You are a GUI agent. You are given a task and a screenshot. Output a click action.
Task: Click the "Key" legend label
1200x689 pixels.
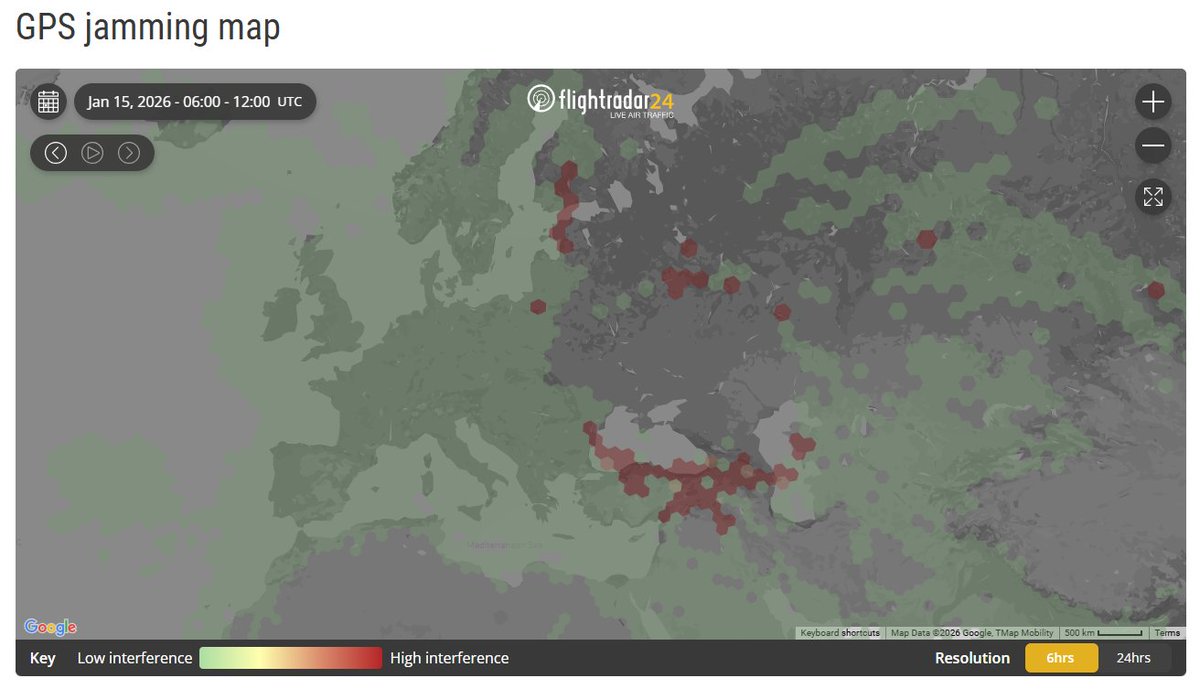pyautogui.click(x=42, y=658)
